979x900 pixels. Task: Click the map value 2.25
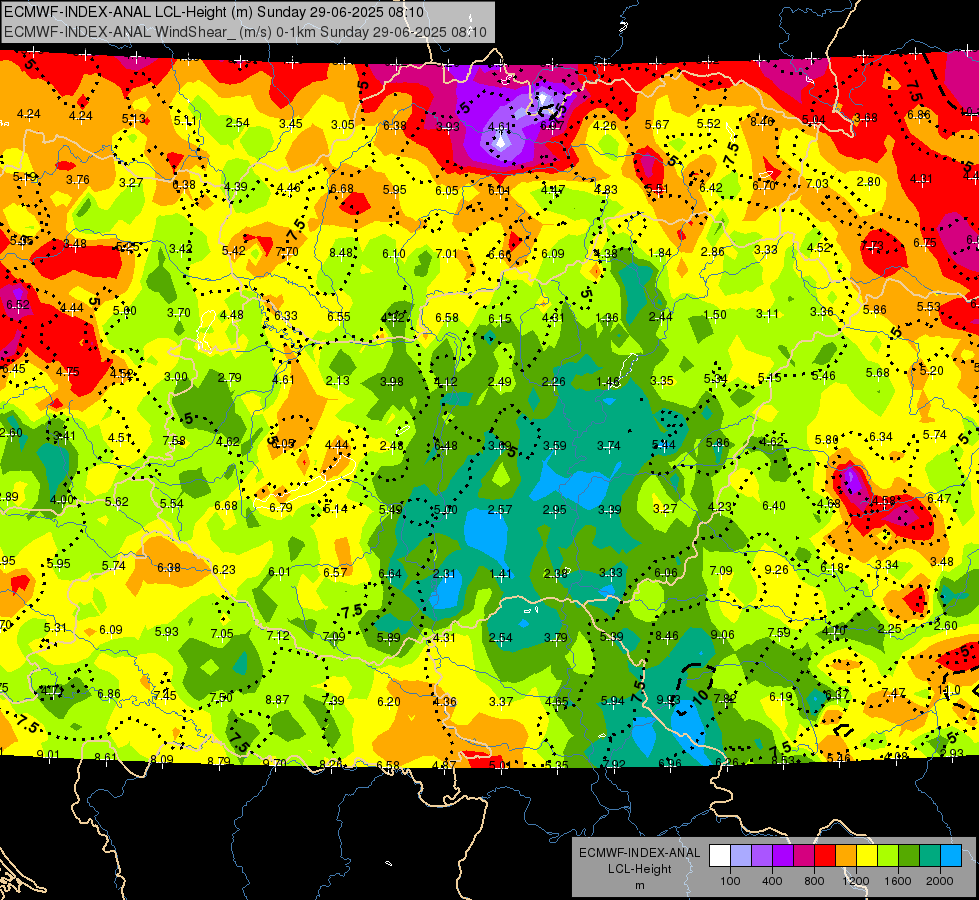click(x=889, y=628)
